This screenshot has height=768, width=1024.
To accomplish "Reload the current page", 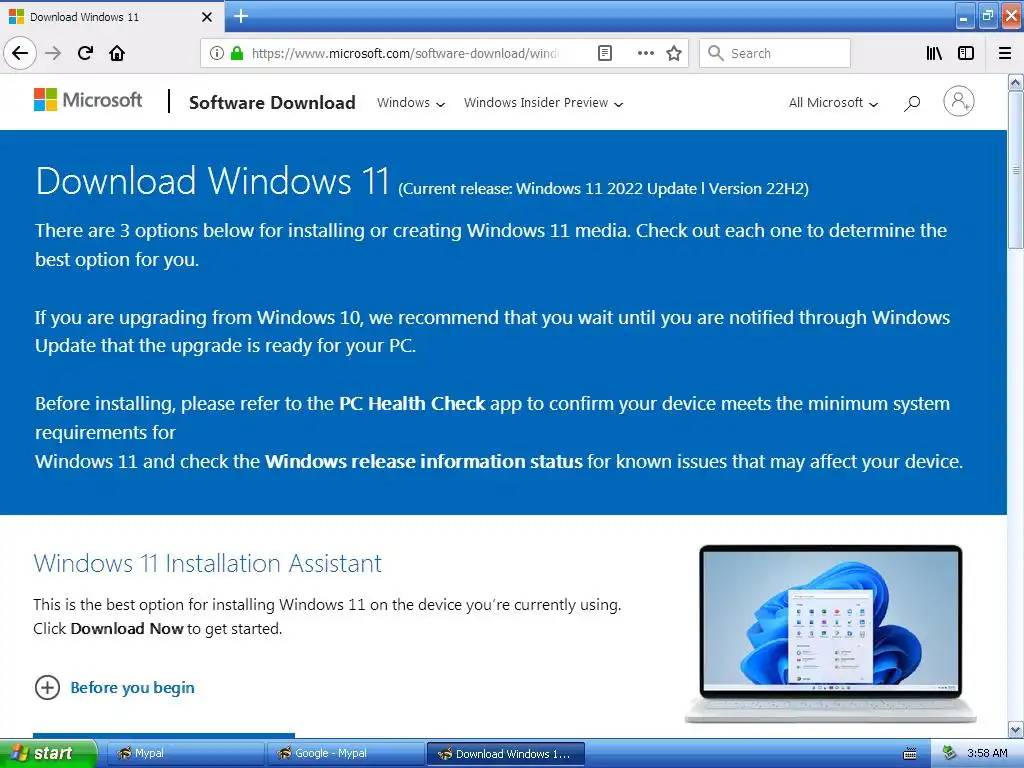I will point(85,53).
